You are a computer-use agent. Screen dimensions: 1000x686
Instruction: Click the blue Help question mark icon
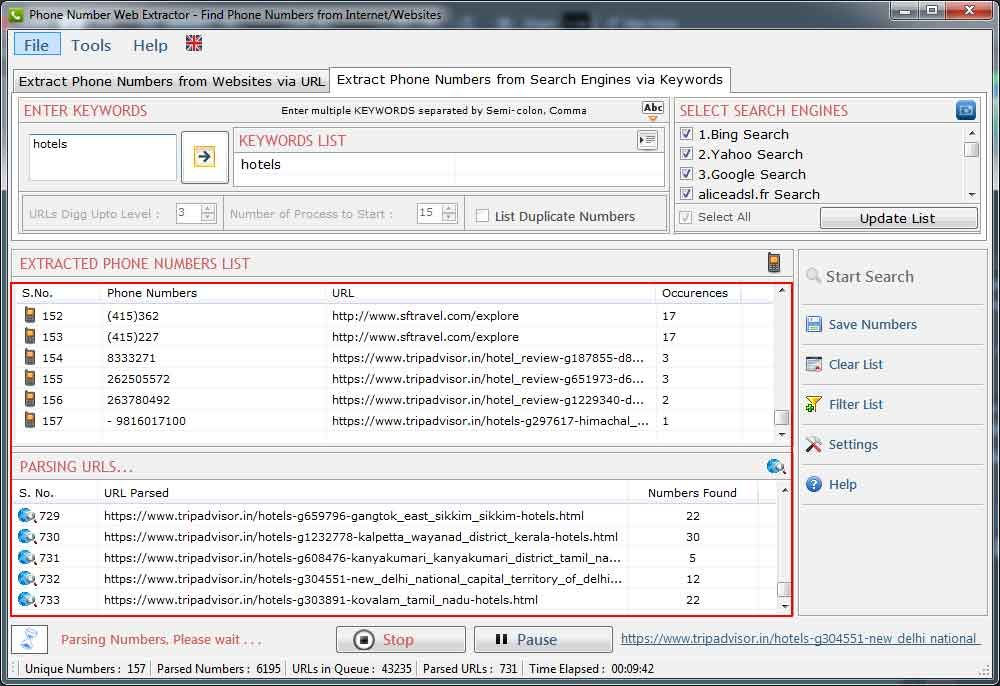click(814, 484)
